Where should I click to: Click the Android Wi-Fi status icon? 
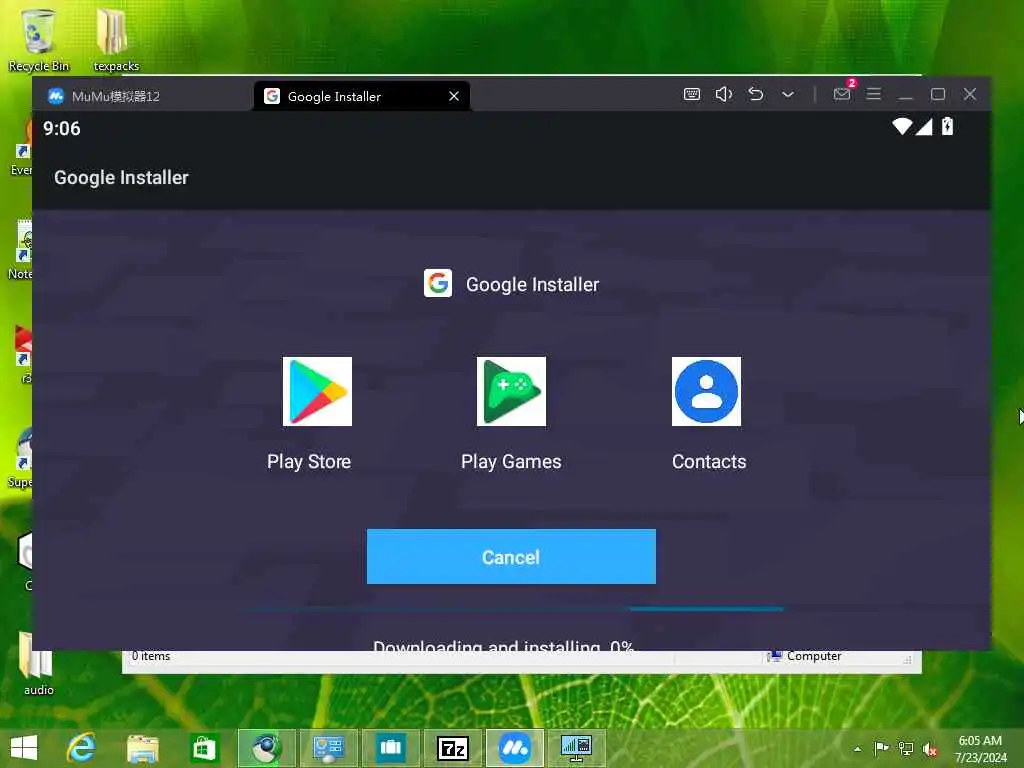coord(902,126)
